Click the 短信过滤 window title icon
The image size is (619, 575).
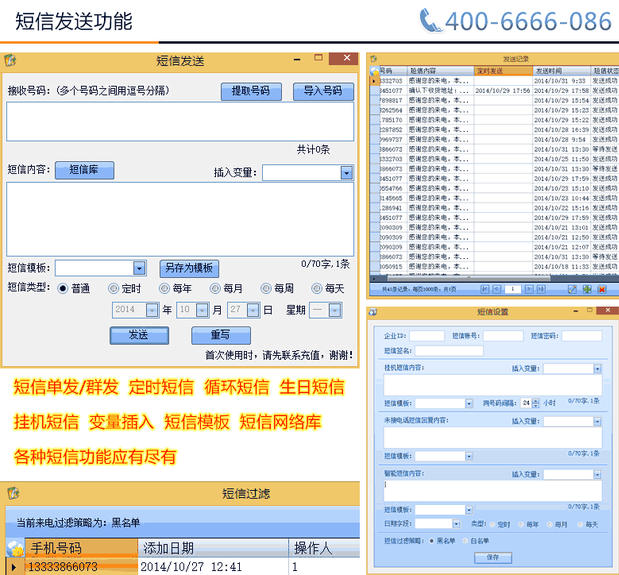pos(12,494)
